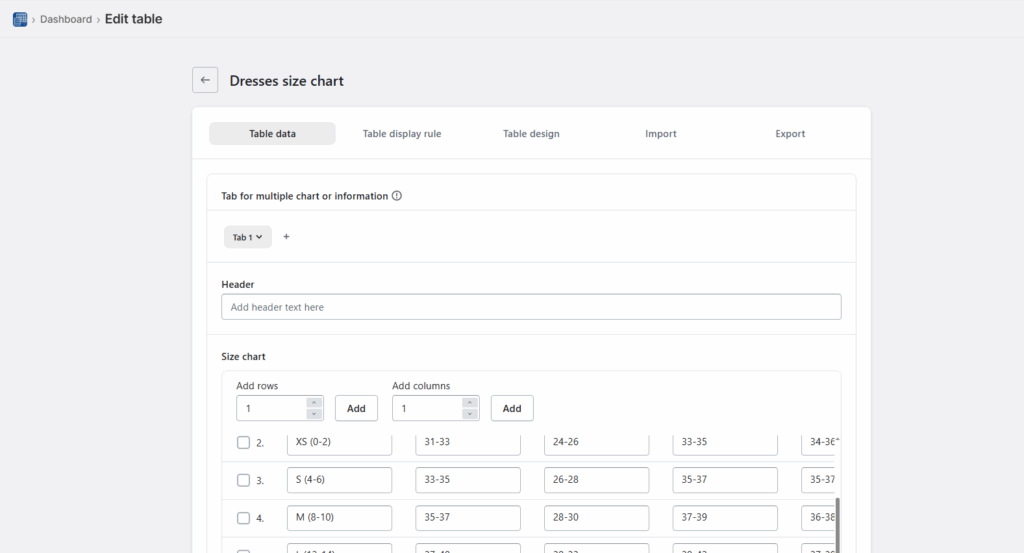The image size is (1024, 553).
Task: Open the Tab 1 dropdown
Action: [x=248, y=237]
